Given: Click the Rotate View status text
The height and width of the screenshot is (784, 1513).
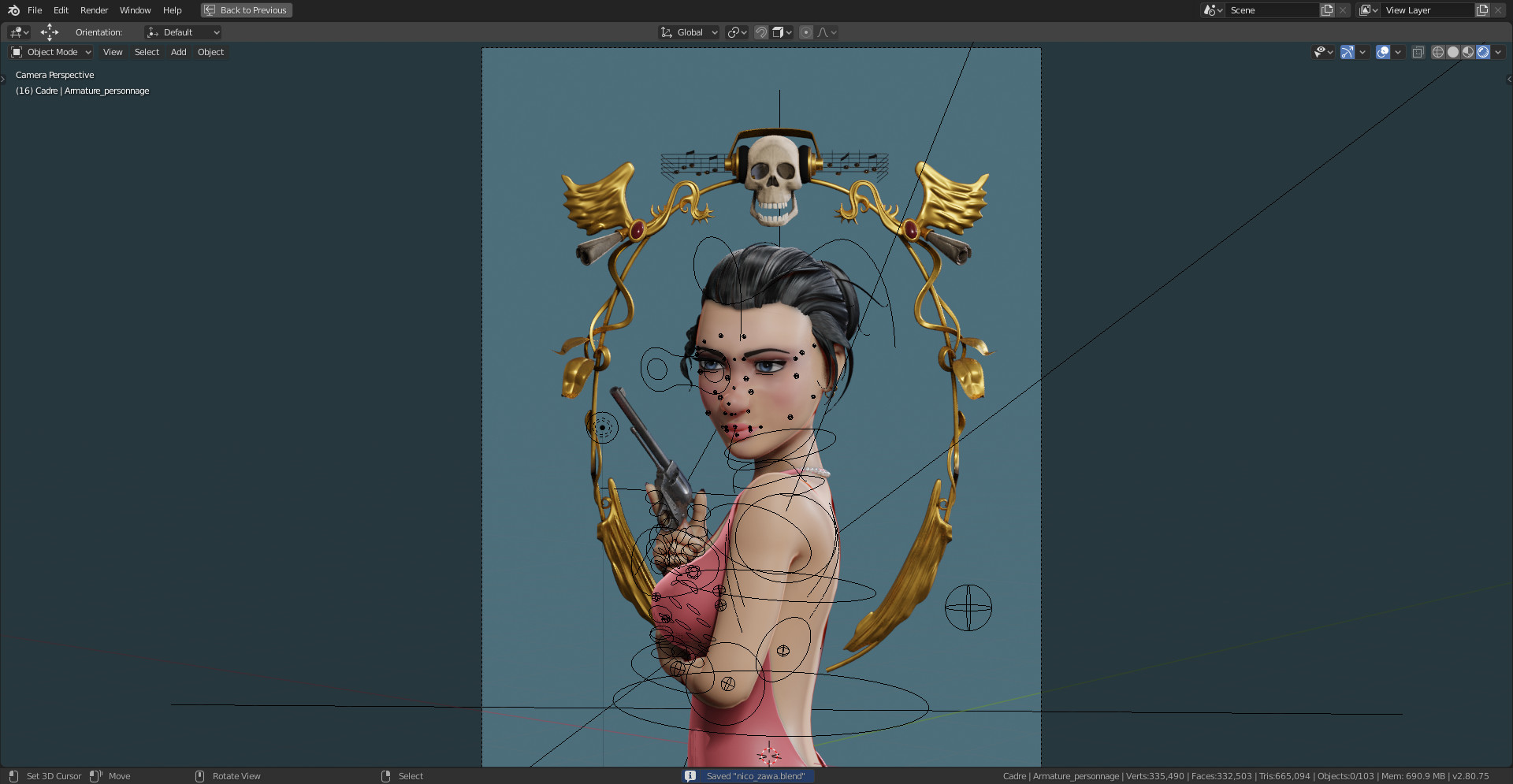Looking at the screenshot, I should click(x=236, y=776).
